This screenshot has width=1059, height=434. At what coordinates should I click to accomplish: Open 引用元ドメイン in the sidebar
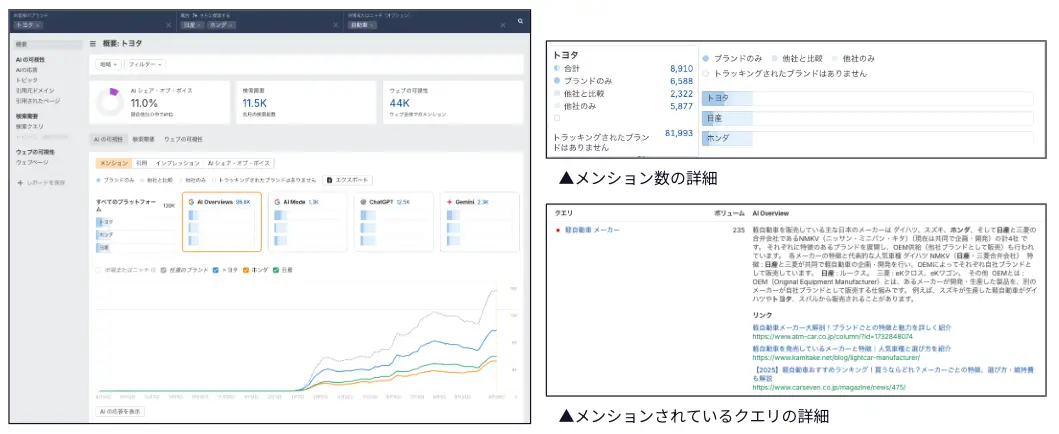click(37, 92)
